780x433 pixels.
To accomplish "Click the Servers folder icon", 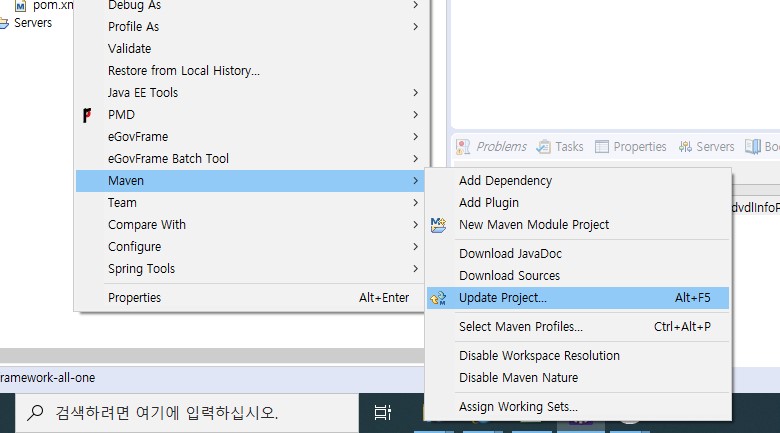I will coord(4,23).
